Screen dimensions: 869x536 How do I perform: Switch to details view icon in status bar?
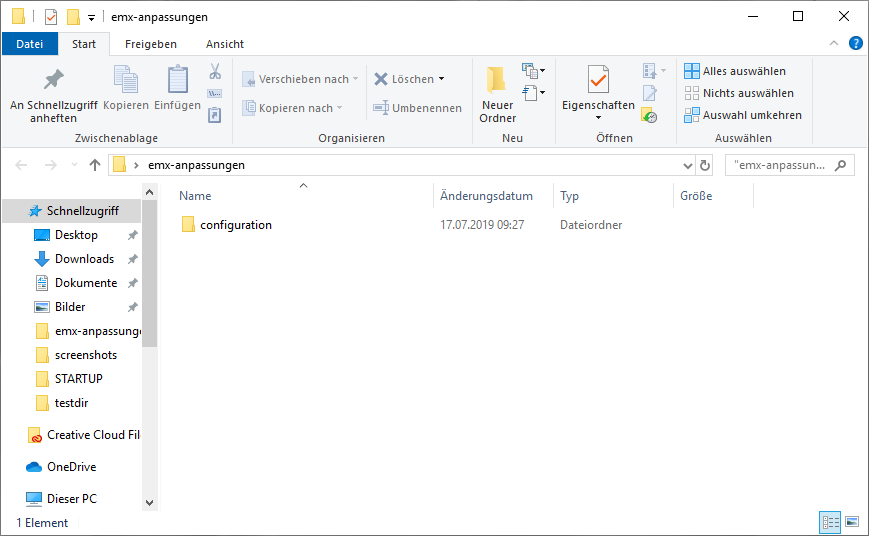pyautogui.click(x=830, y=522)
